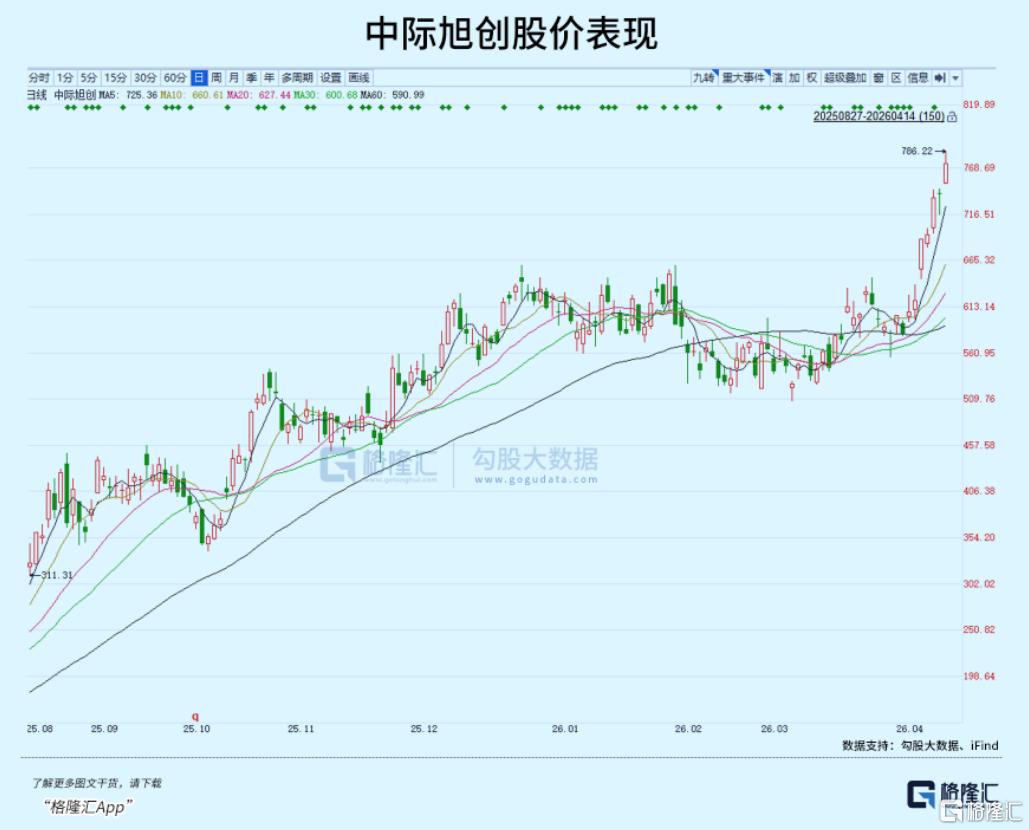
Task: Toggle the 九转 indicator
Action: click(704, 77)
